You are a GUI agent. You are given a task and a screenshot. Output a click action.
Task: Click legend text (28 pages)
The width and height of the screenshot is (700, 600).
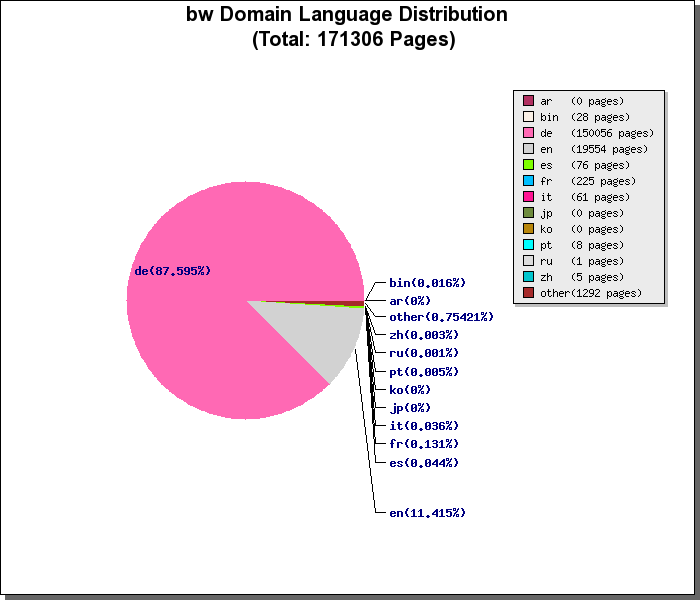600,117
